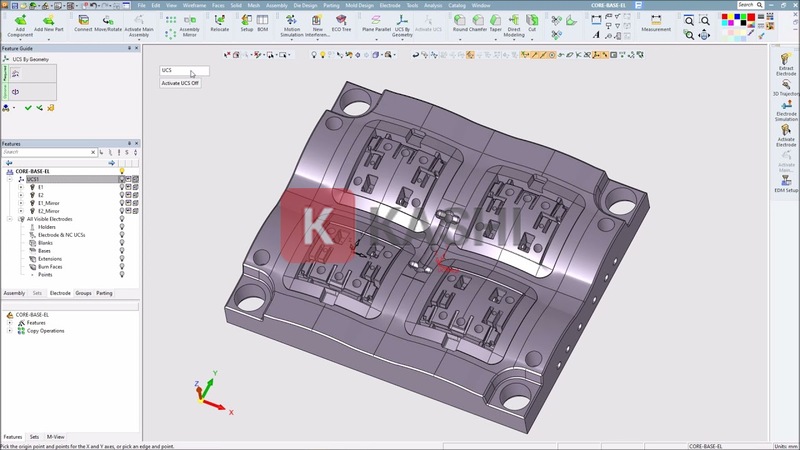
Task: Click the Activate UCS Off button
Action: coord(180,83)
